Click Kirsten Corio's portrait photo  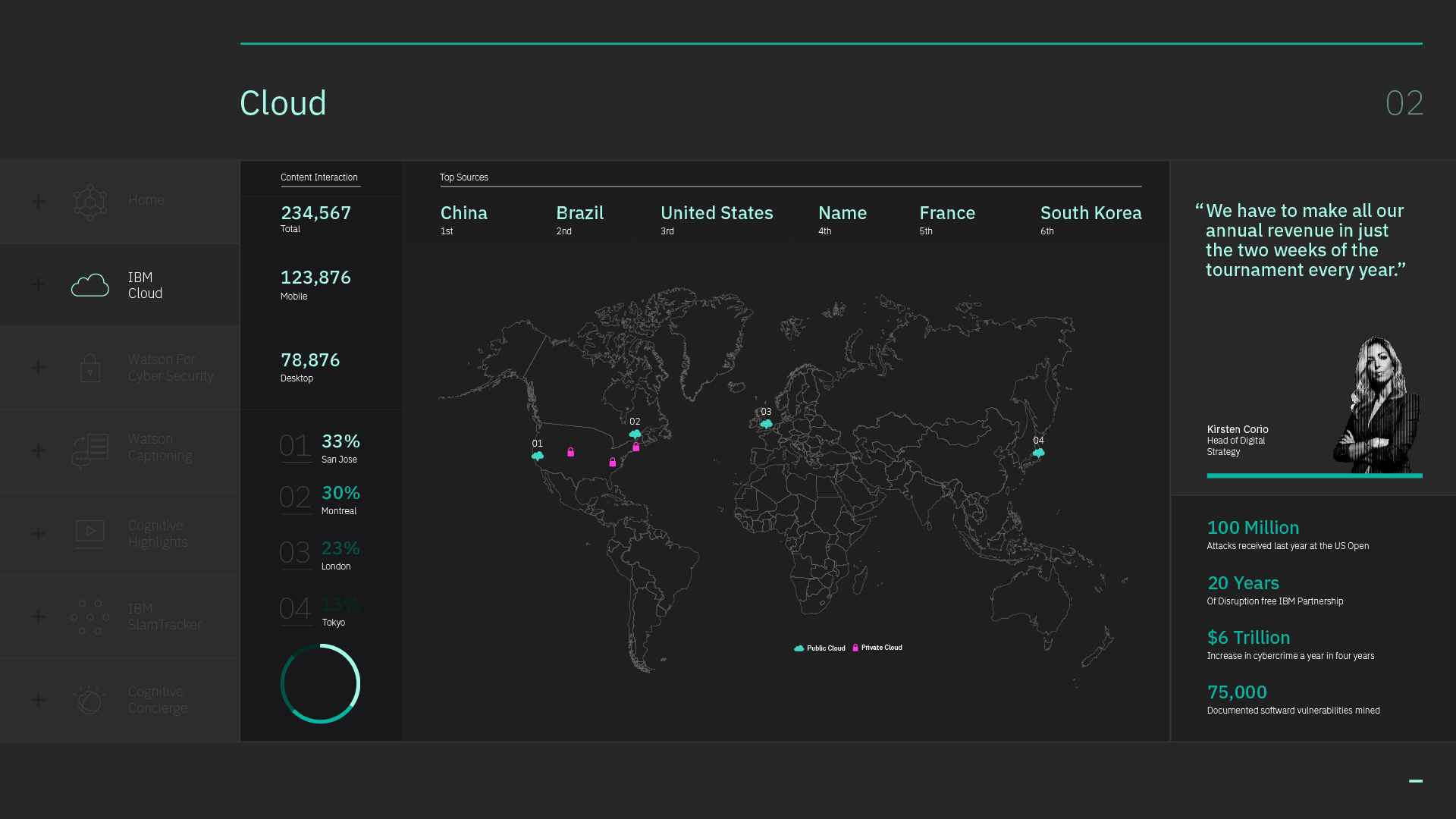coord(1376,406)
